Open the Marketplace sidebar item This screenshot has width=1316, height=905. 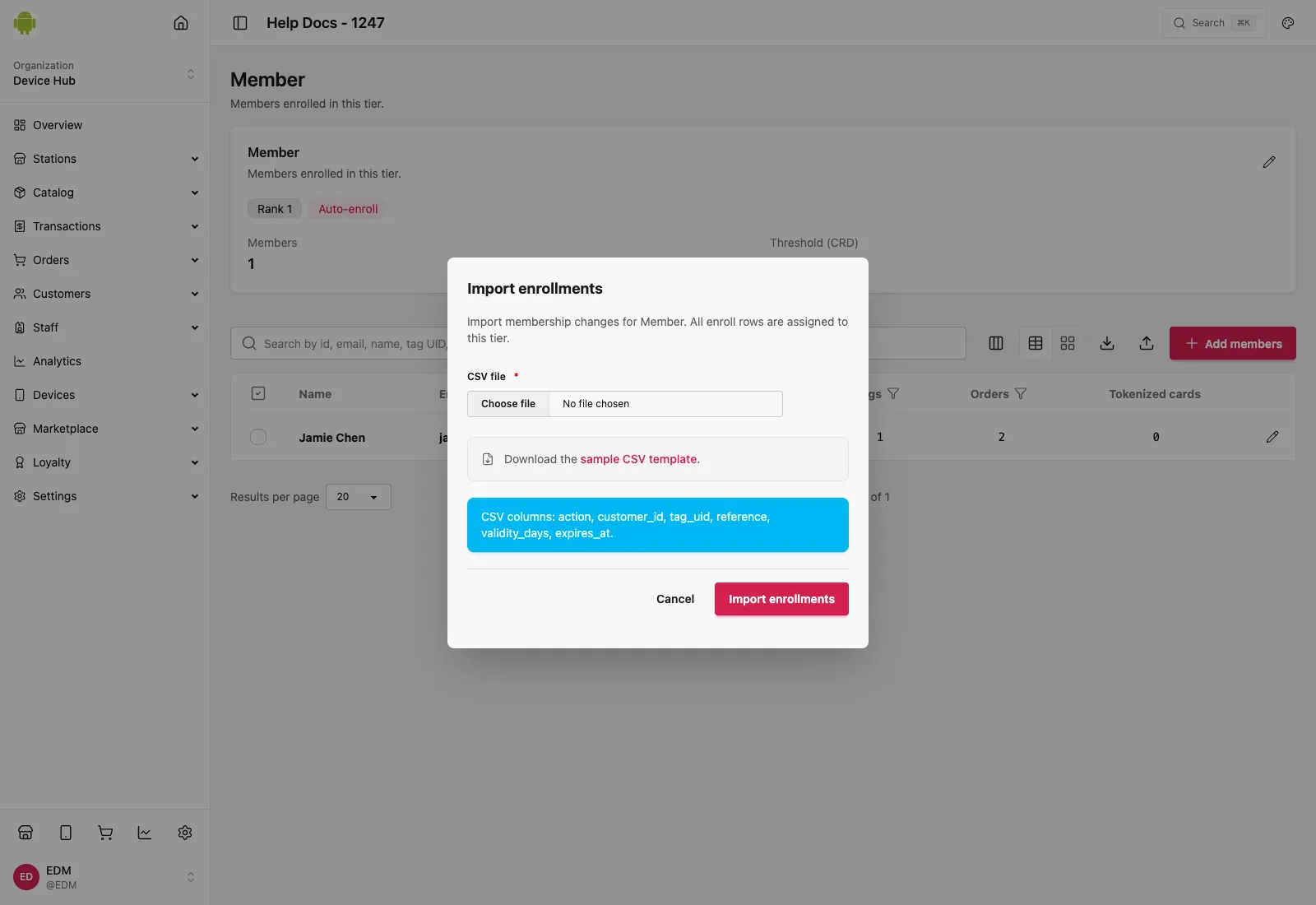click(105, 429)
